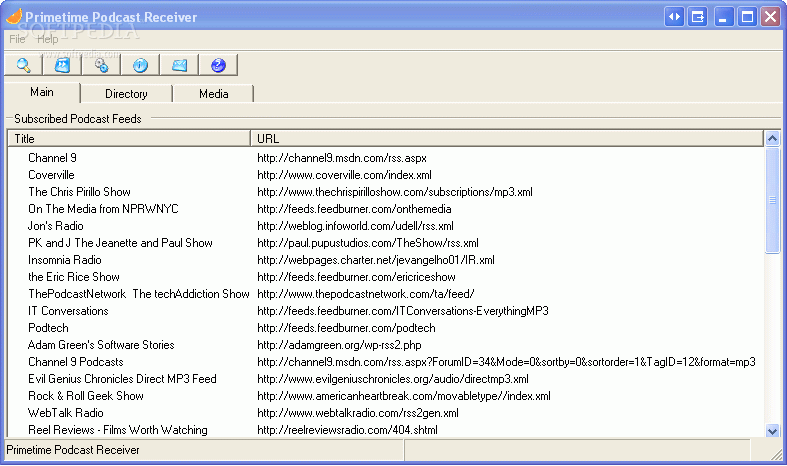Click the URL column header
Viewport: 787px width, 466px height.
pos(506,139)
